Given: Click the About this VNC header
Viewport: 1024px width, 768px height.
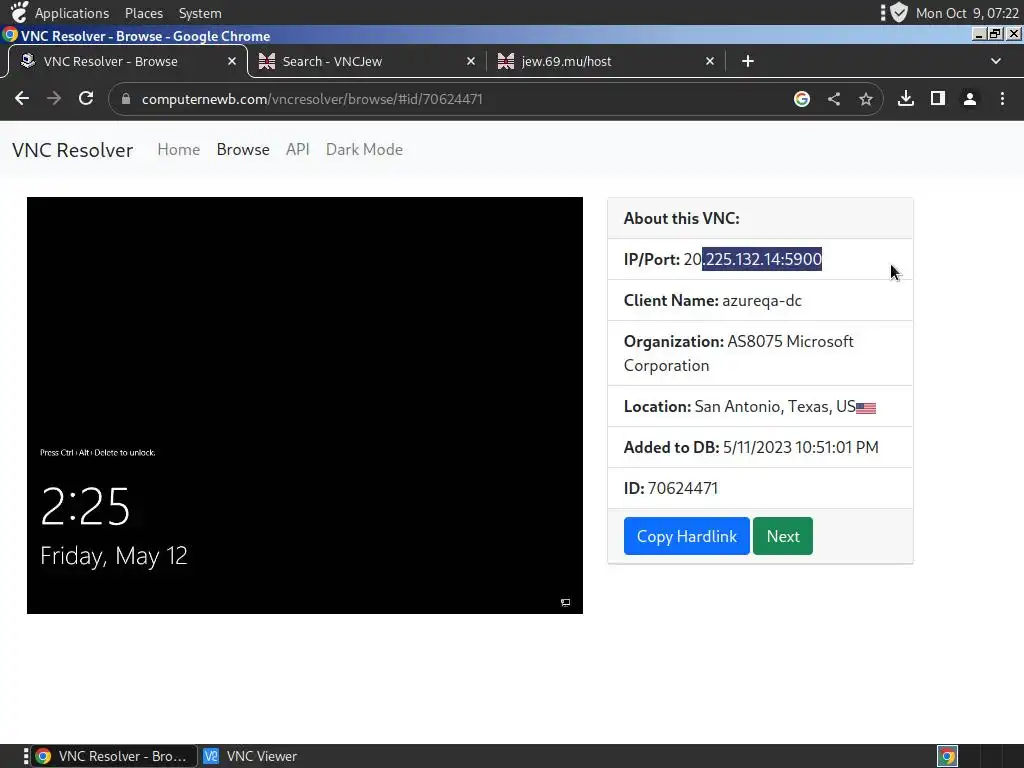Looking at the screenshot, I should coord(682,218).
